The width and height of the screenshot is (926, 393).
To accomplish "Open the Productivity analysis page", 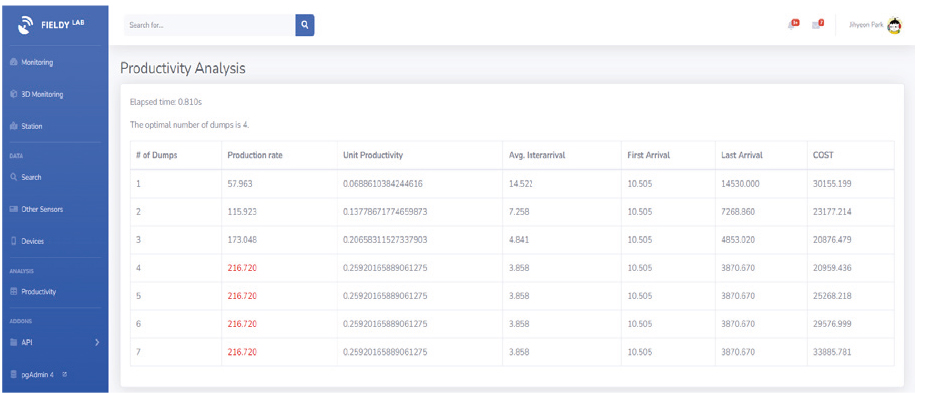I will tap(39, 292).
